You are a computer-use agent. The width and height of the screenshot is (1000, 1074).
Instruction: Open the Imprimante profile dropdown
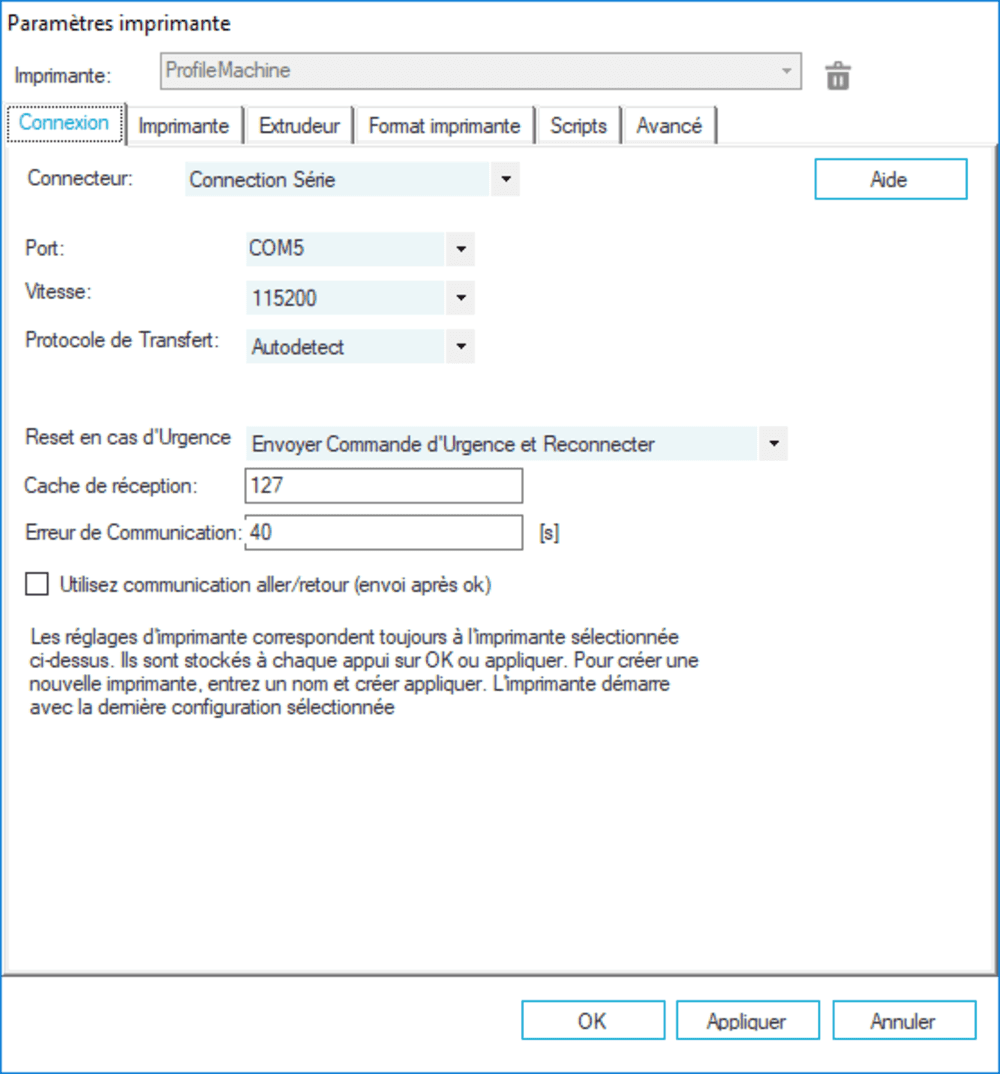(x=481, y=71)
